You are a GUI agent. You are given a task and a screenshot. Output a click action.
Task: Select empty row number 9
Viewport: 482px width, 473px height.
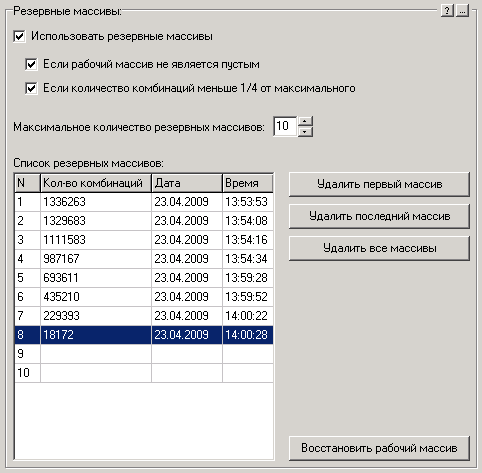(x=144, y=354)
